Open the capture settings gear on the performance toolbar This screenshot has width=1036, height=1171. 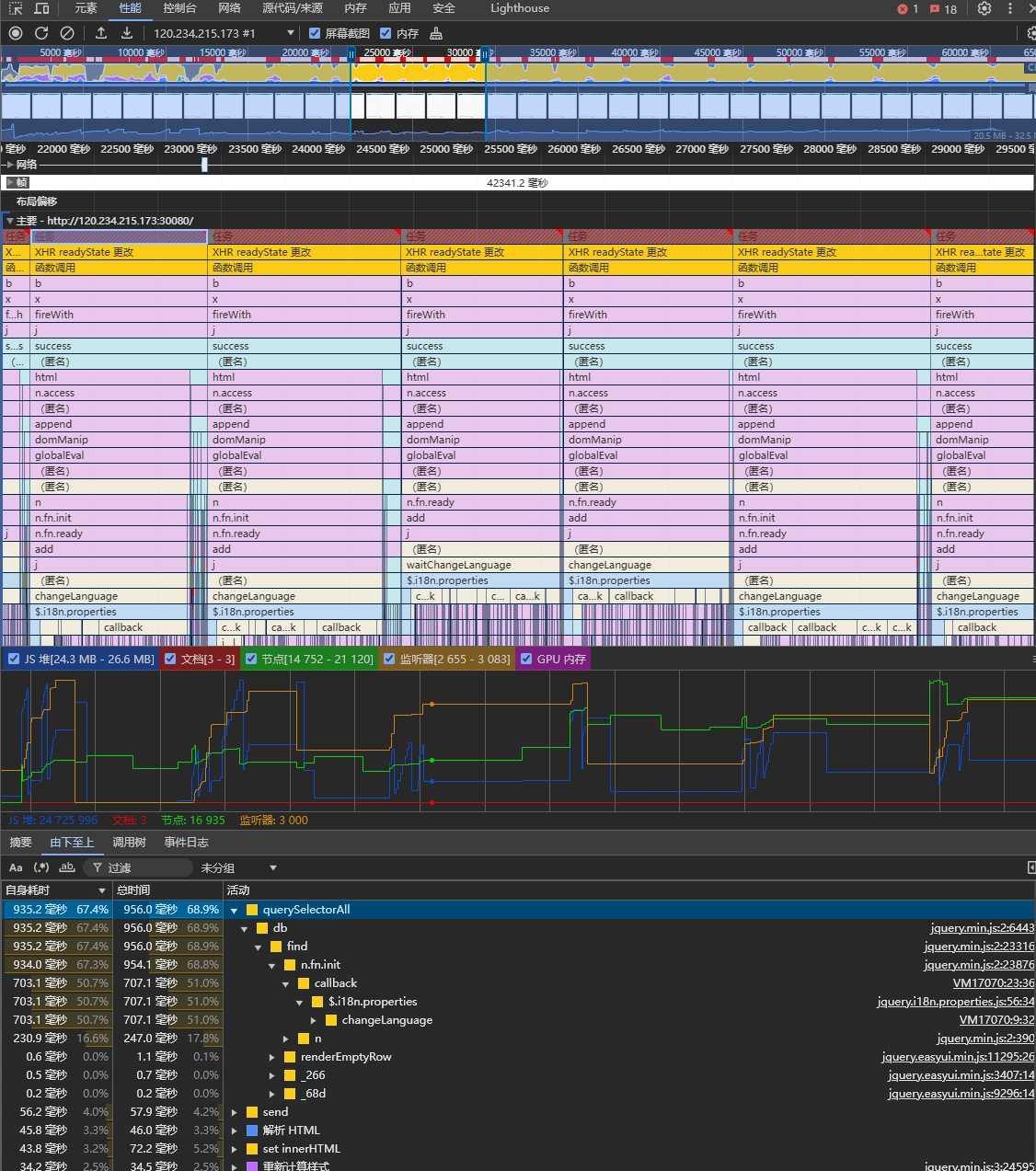tap(1031, 33)
